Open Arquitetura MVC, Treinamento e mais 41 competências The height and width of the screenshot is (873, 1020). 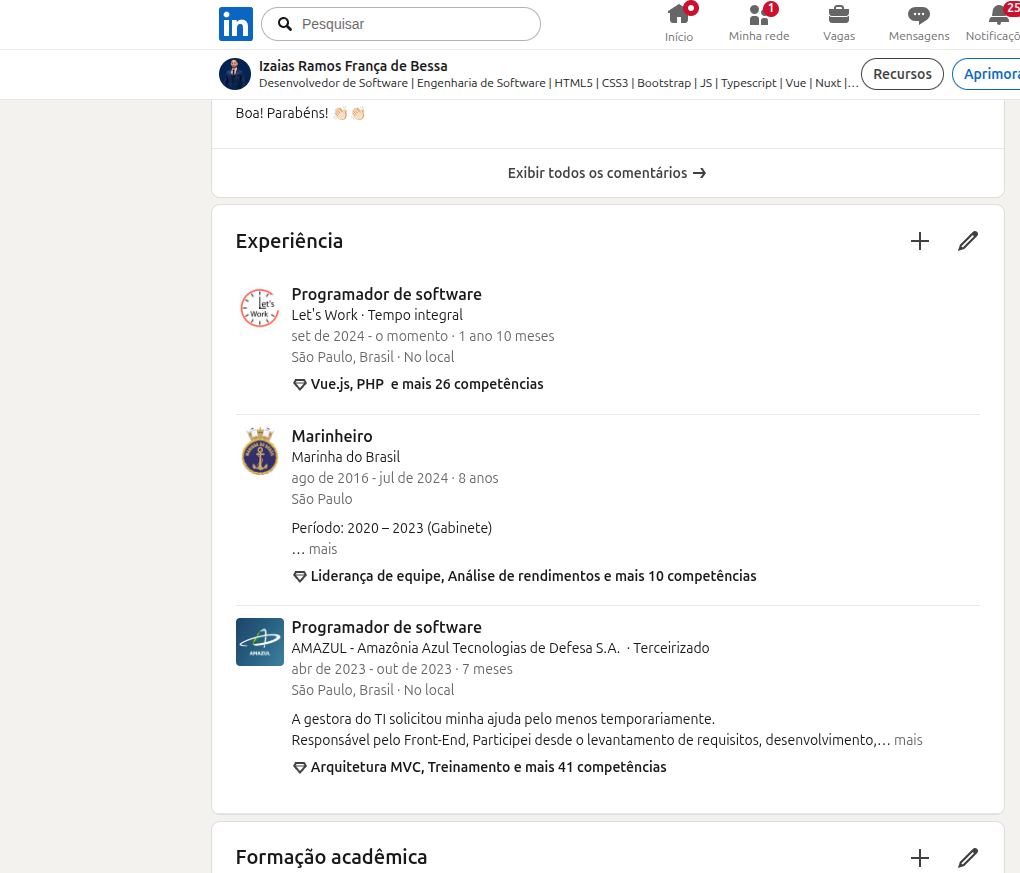click(x=489, y=768)
